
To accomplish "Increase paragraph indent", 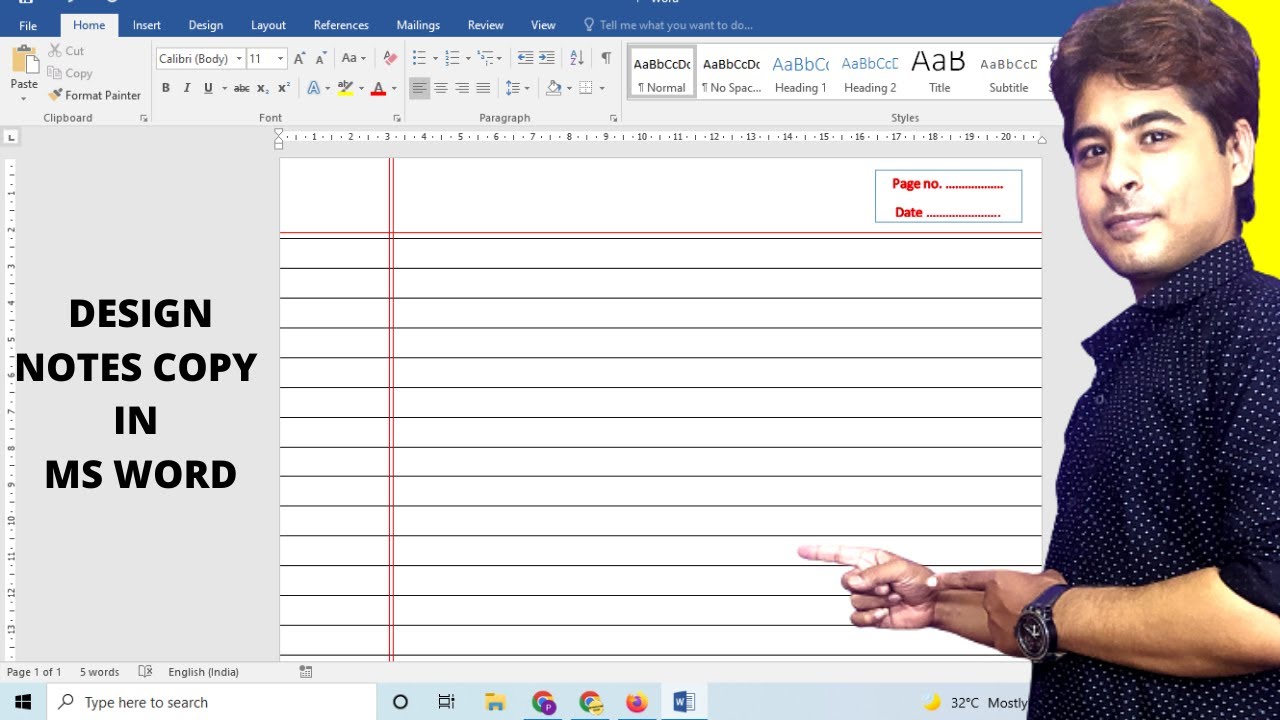I will (x=547, y=58).
